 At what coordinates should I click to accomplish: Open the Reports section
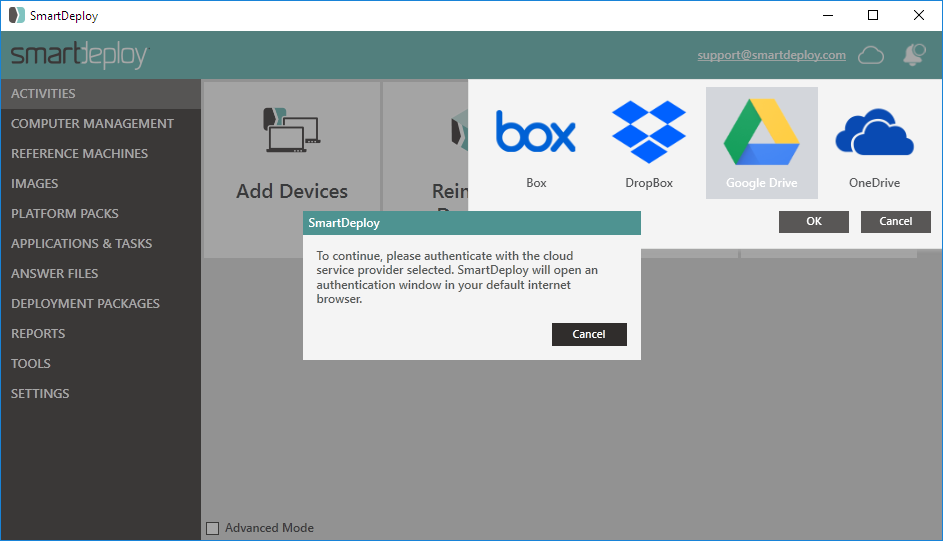100,334
